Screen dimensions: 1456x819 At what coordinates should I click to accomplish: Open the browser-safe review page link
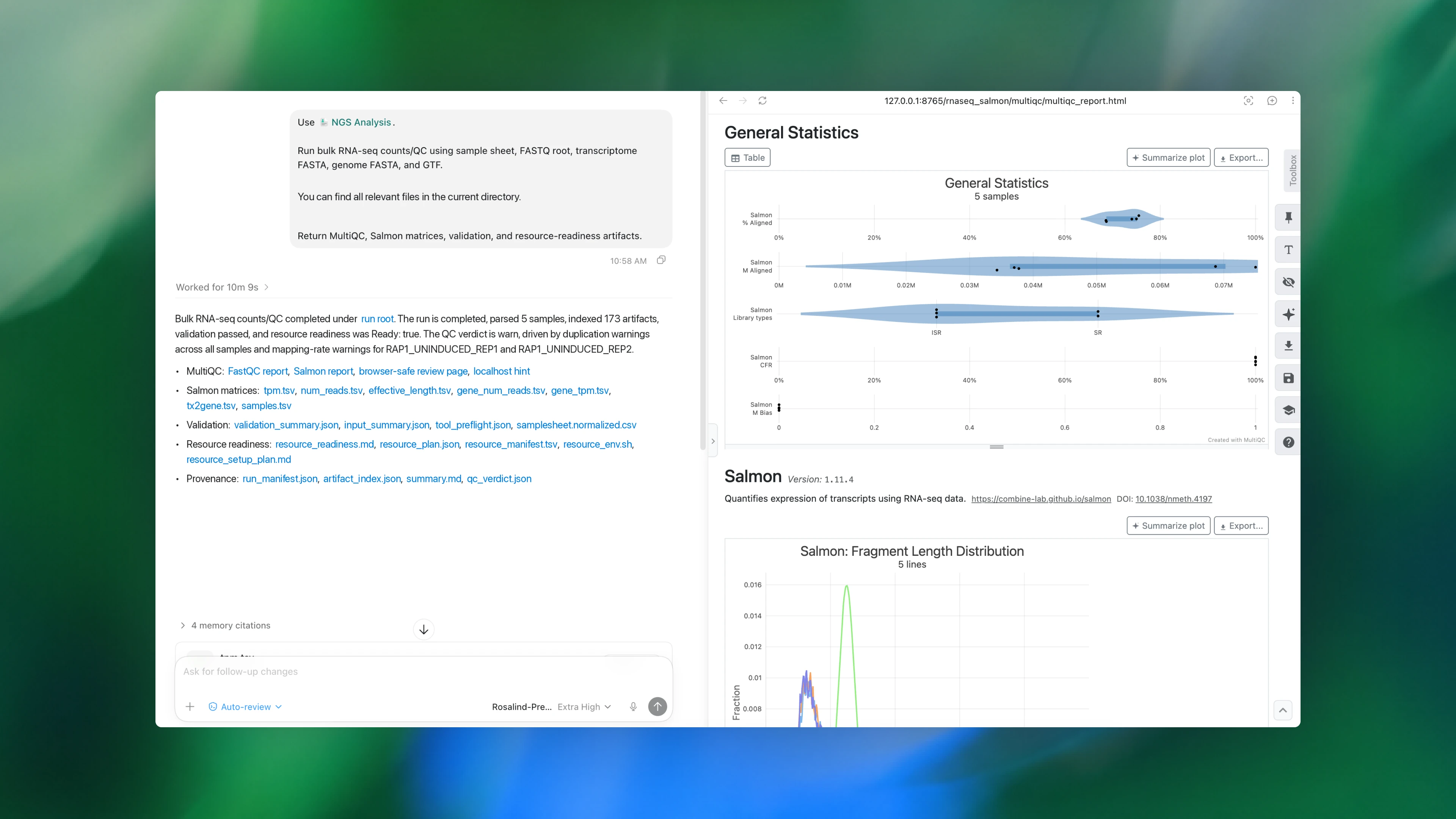[x=413, y=371]
